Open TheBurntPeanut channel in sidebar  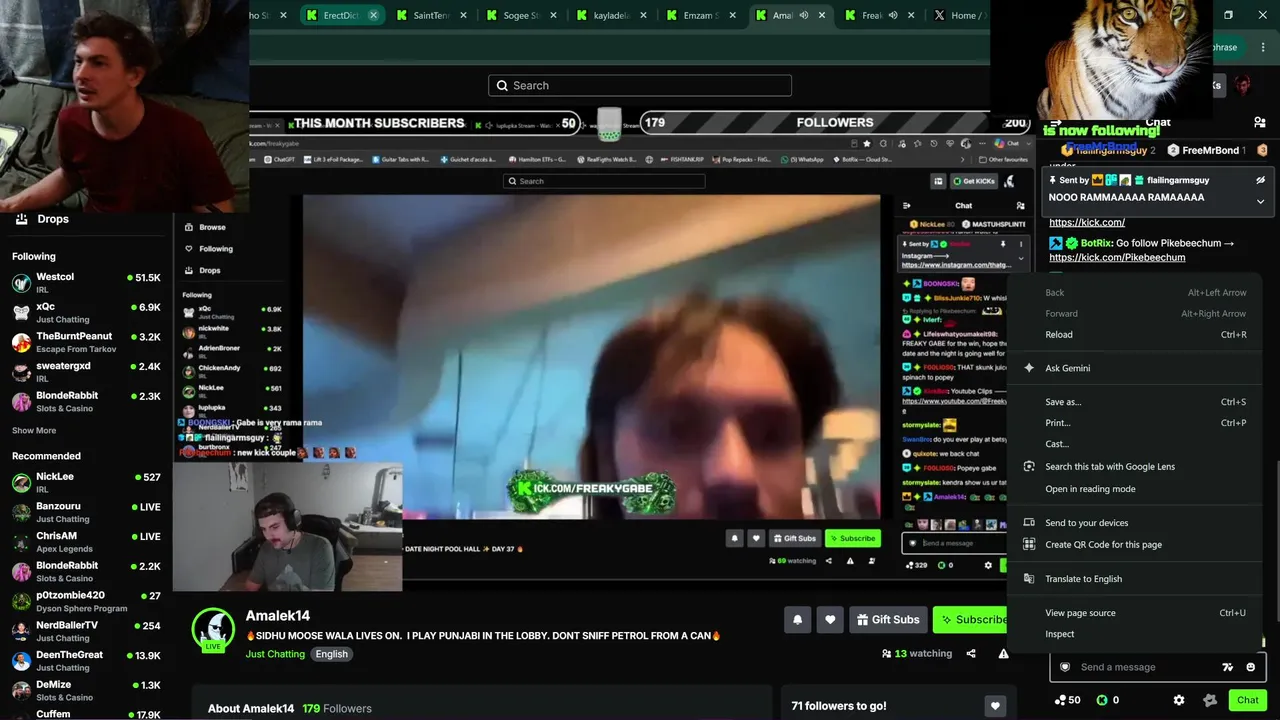(86, 343)
